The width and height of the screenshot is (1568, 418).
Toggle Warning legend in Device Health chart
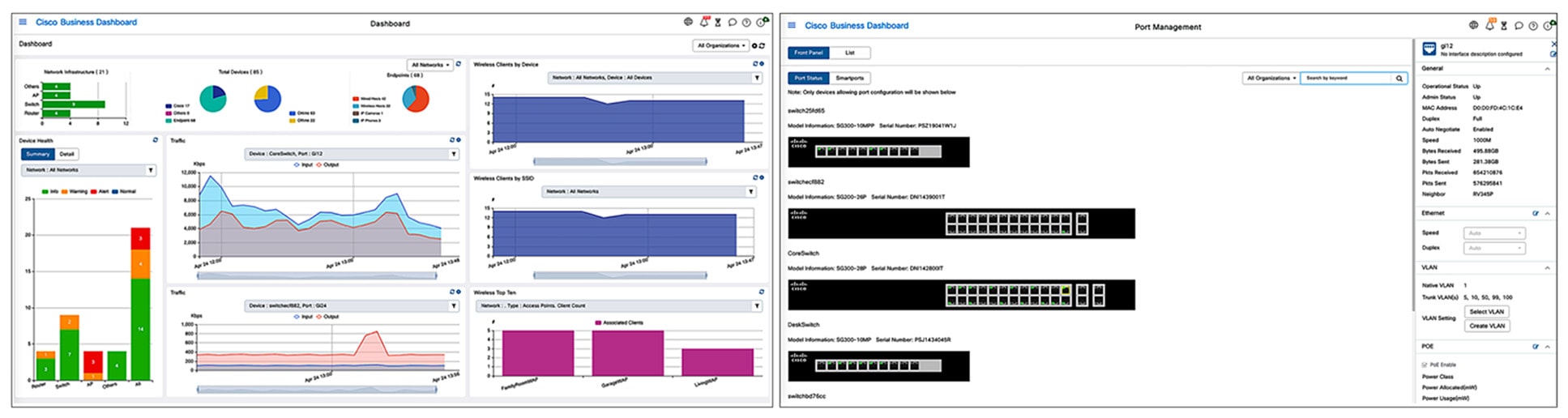(x=75, y=192)
